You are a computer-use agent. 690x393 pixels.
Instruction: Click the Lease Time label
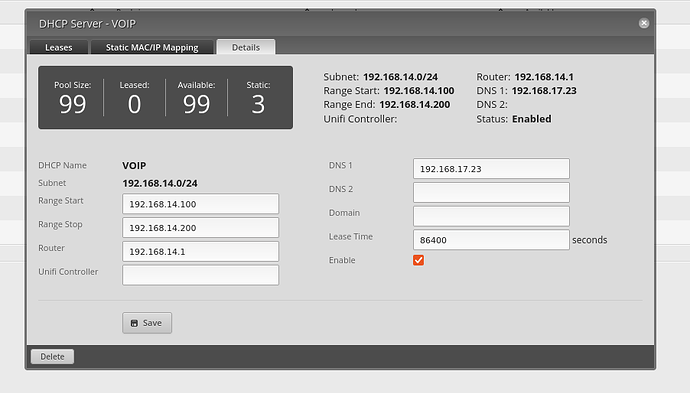351,236
